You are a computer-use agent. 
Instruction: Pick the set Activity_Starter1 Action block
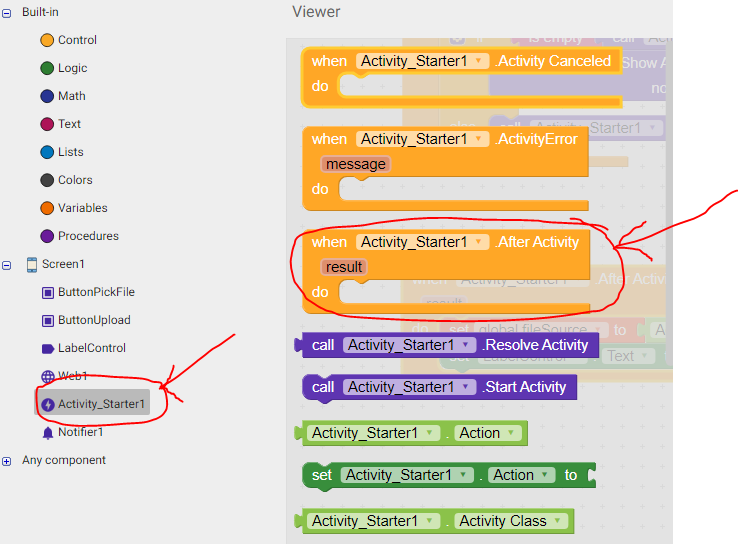tap(449, 476)
